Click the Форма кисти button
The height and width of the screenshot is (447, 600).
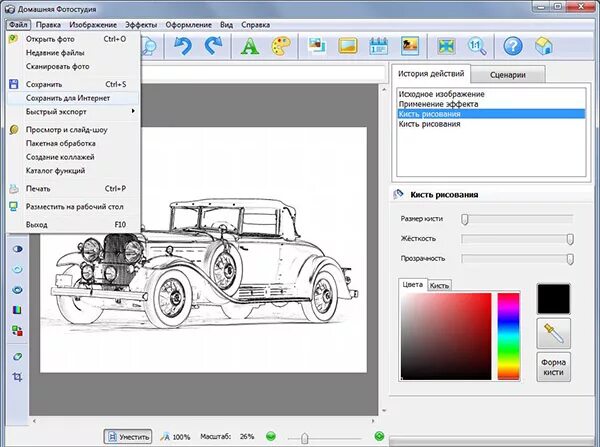pos(553,367)
